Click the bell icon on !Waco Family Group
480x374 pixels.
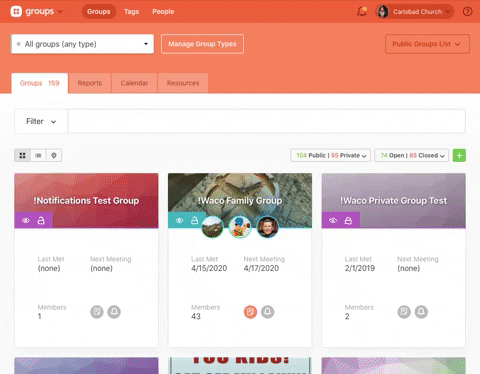(268, 312)
